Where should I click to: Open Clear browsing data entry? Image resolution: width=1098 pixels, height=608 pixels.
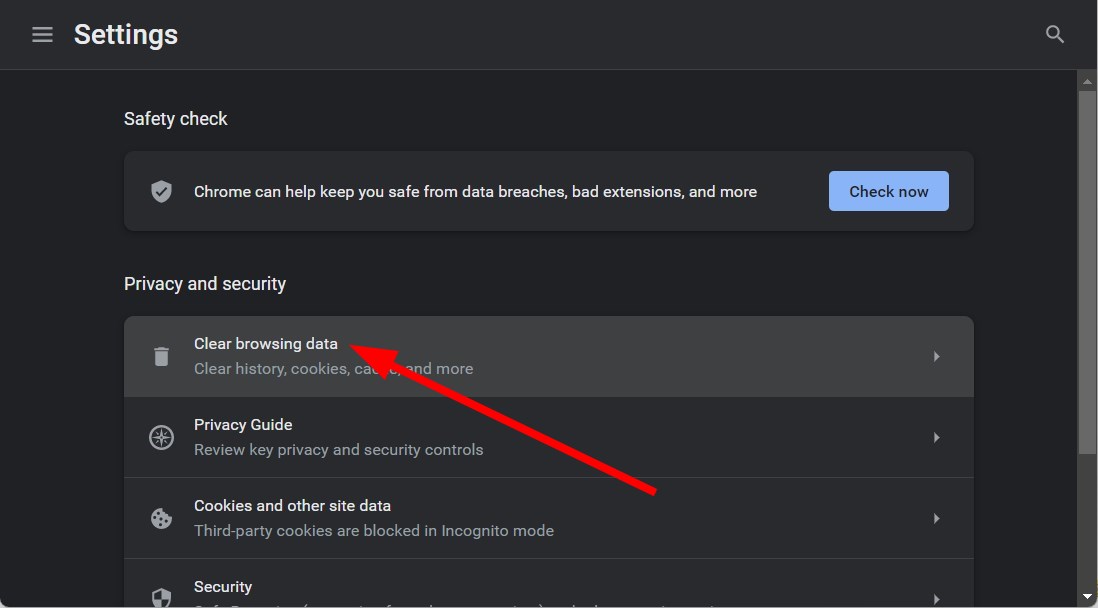266,344
